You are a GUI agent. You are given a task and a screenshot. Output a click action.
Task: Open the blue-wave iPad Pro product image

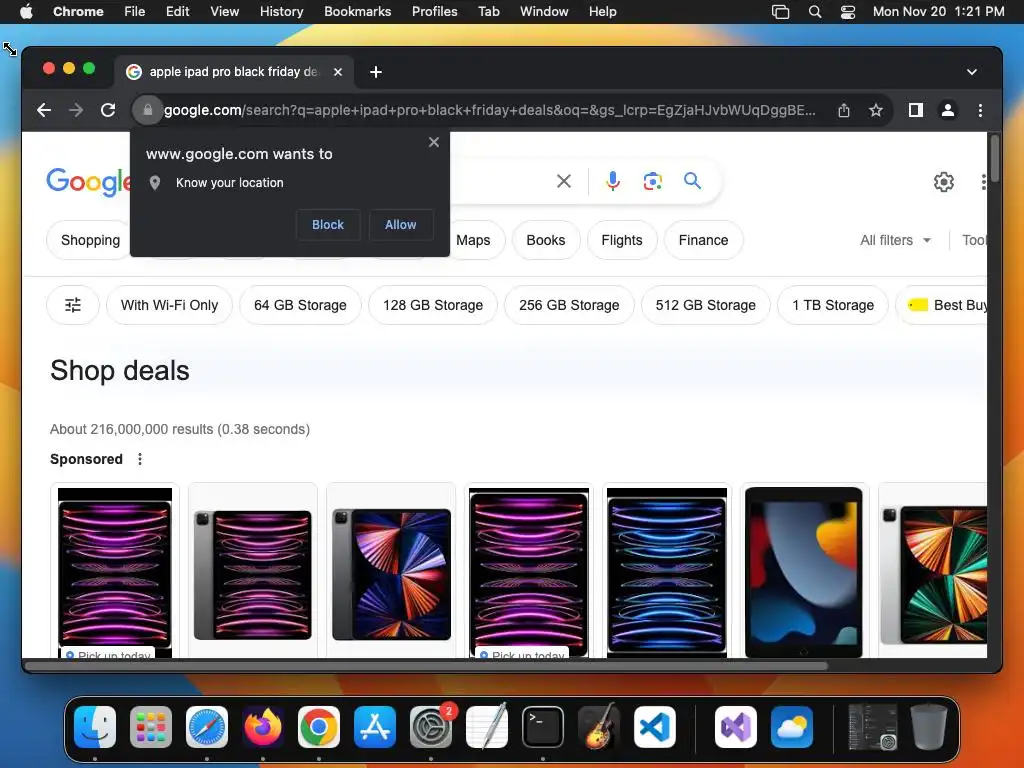click(x=667, y=573)
